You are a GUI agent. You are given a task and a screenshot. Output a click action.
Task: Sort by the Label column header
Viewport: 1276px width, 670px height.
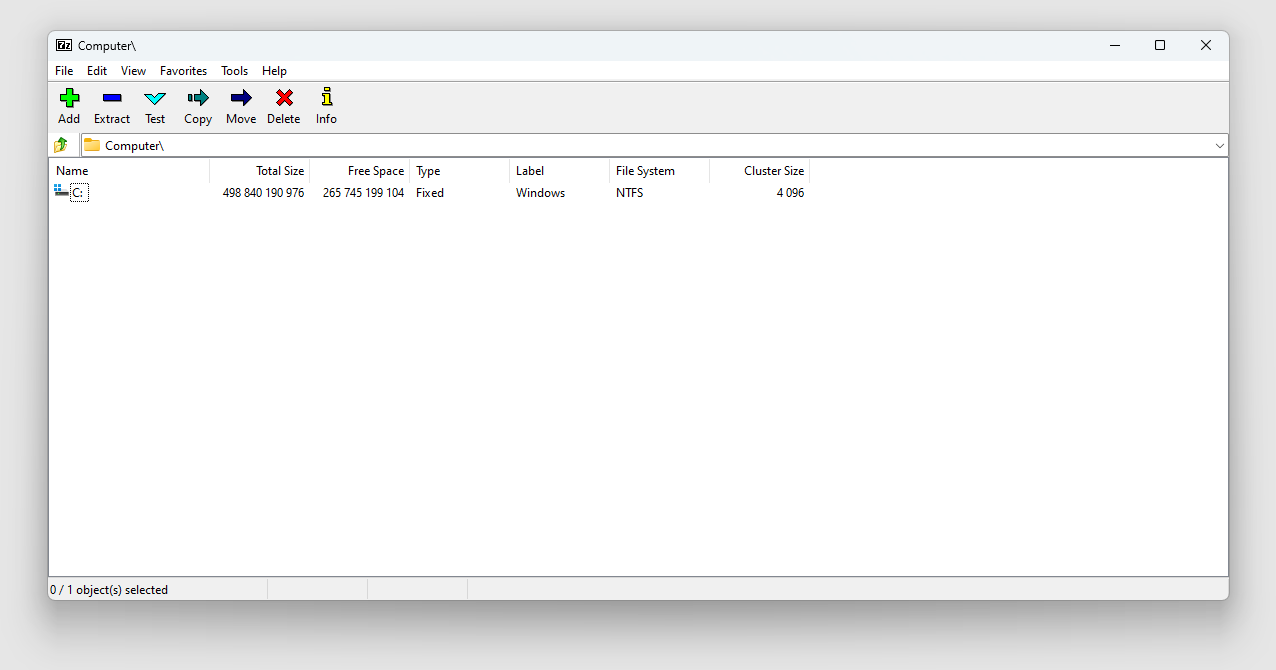(560, 171)
